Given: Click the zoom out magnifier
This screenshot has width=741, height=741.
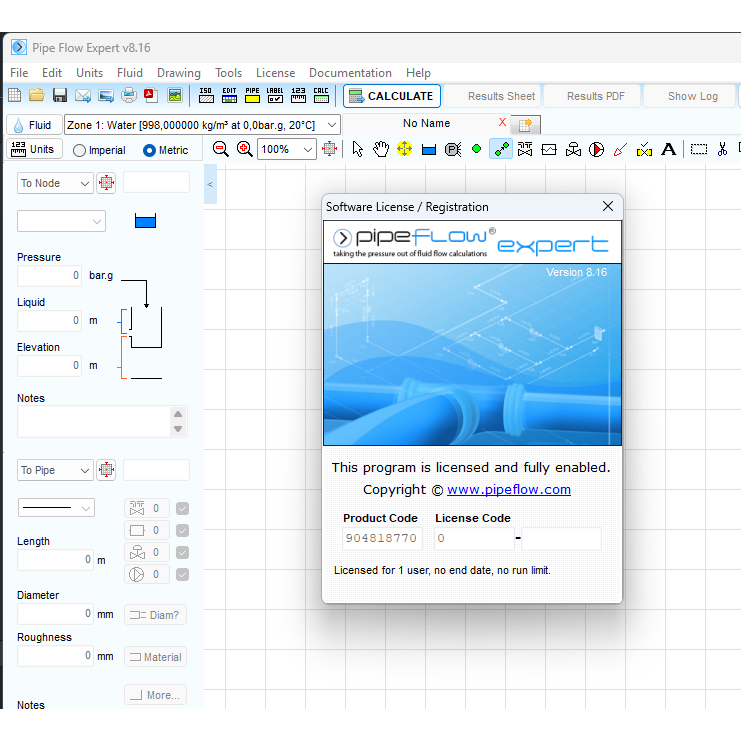Looking at the screenshot, I should click(x=220, y=149).
